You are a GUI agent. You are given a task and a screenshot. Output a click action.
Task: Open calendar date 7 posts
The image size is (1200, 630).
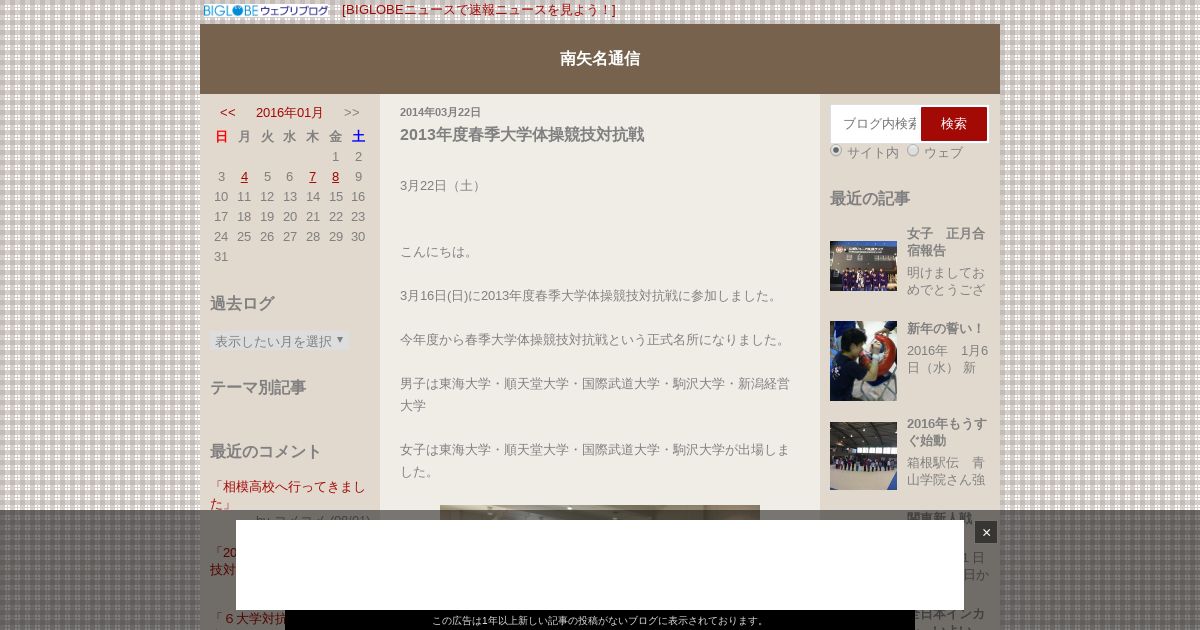click(x=313, y=177)
